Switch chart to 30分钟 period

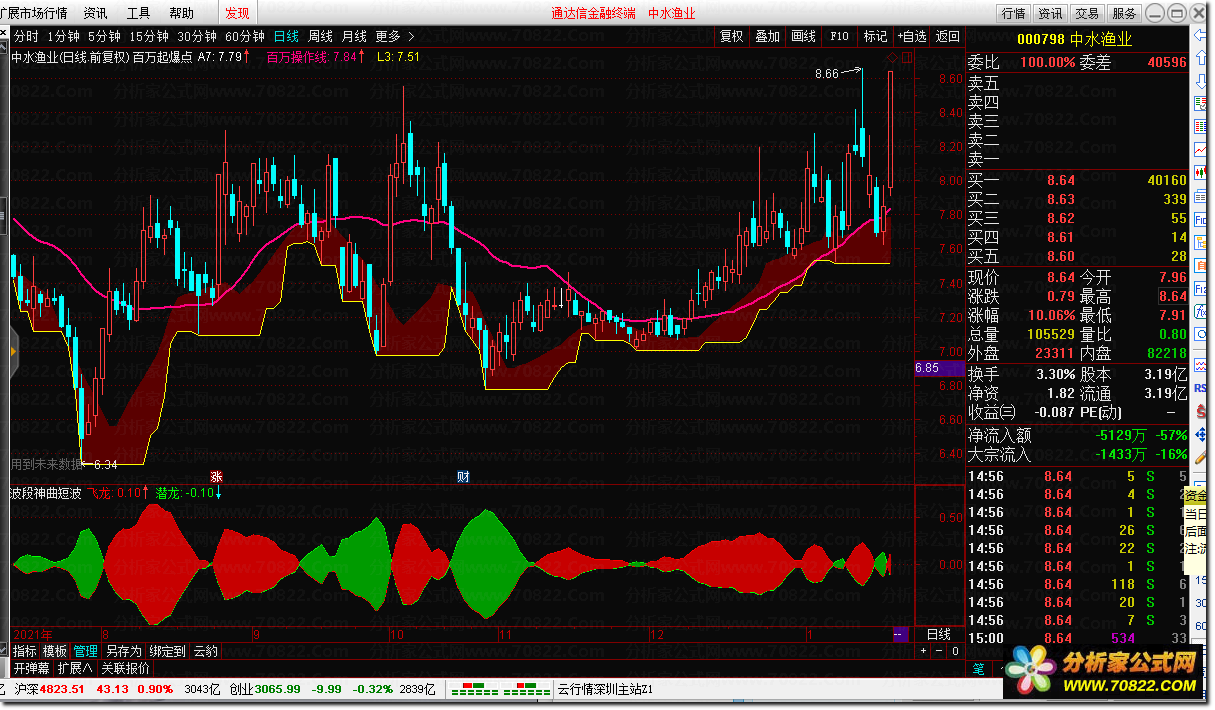(197, 36)
